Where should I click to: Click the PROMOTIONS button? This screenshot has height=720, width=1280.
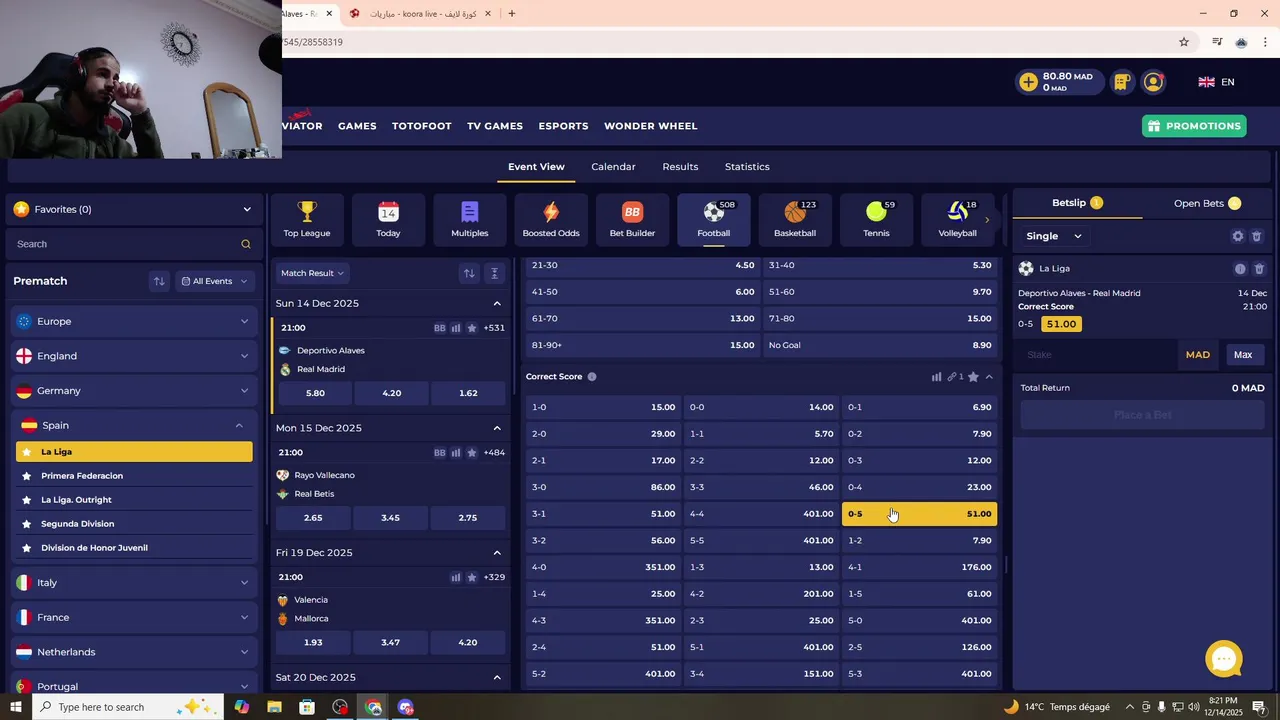point(1194,126)
